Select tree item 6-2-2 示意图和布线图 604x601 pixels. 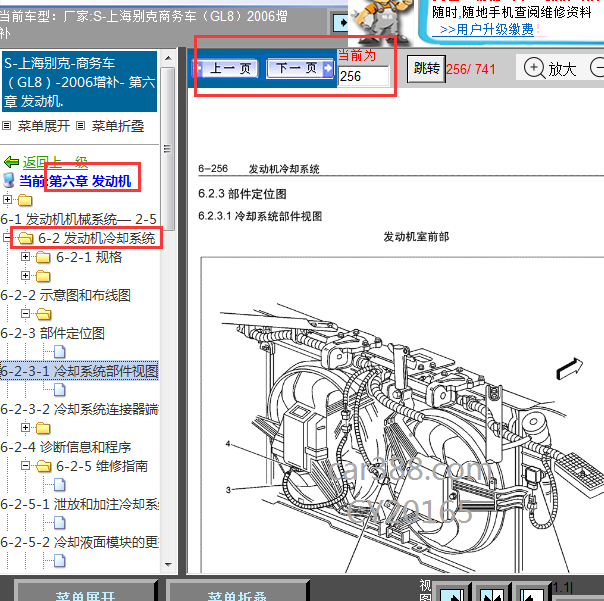[65, 295]
